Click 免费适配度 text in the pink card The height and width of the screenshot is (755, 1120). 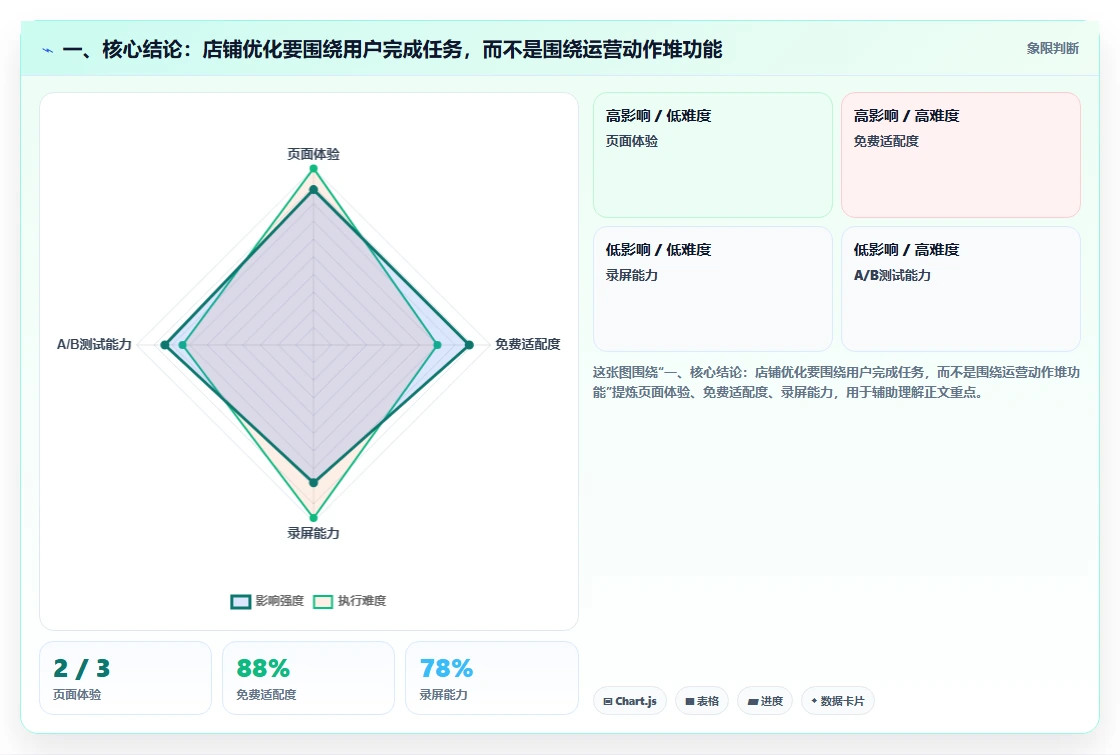886,141
